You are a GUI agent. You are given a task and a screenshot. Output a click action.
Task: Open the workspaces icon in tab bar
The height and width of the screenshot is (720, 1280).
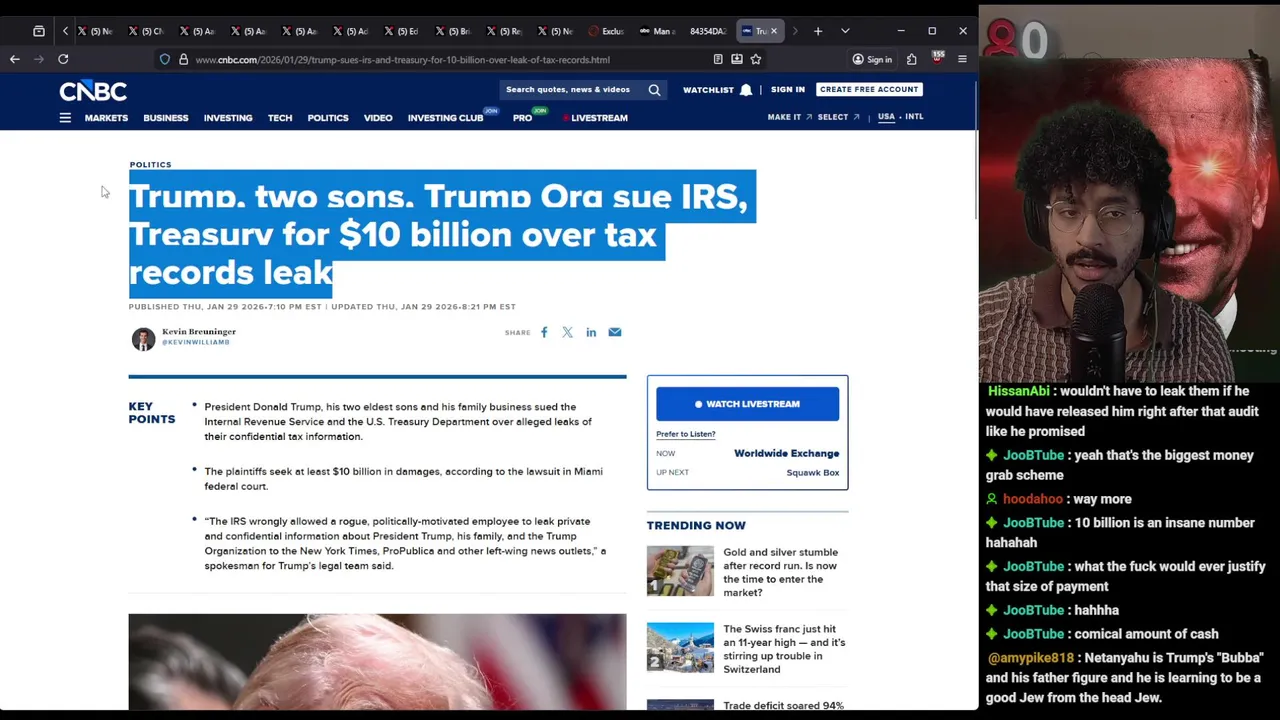coord(39,31)
